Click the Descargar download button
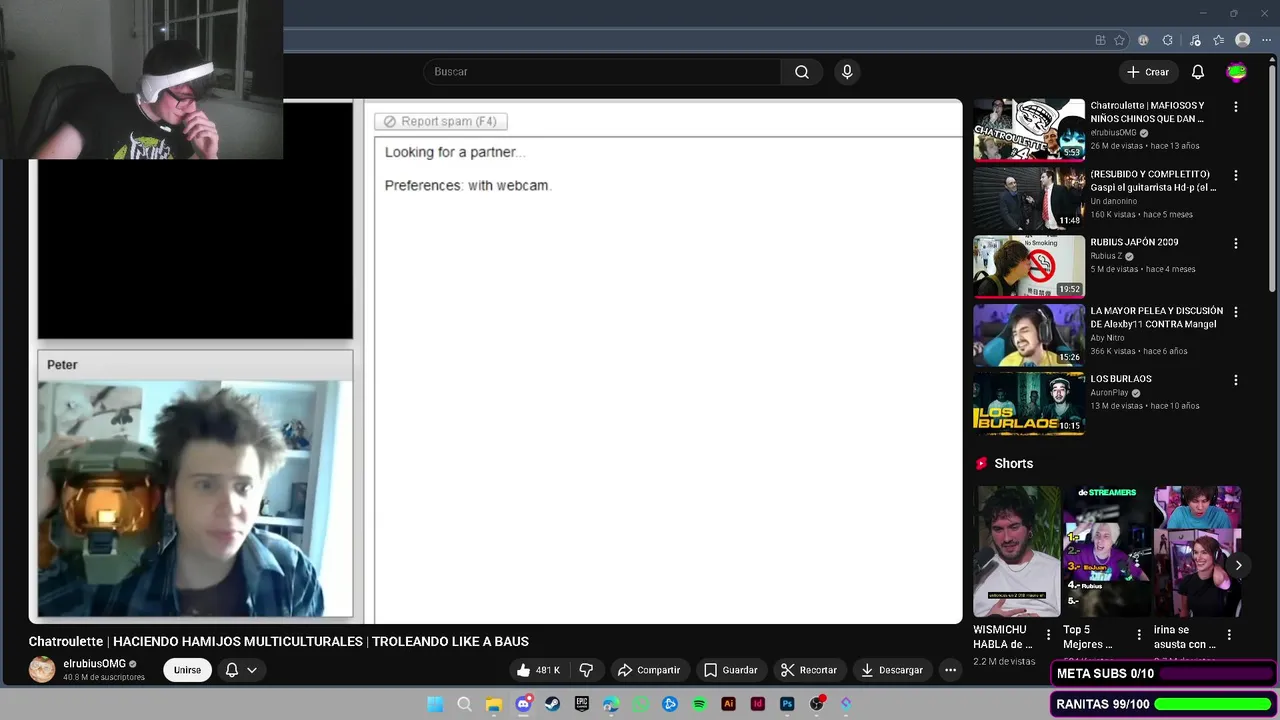 point(892,670)
